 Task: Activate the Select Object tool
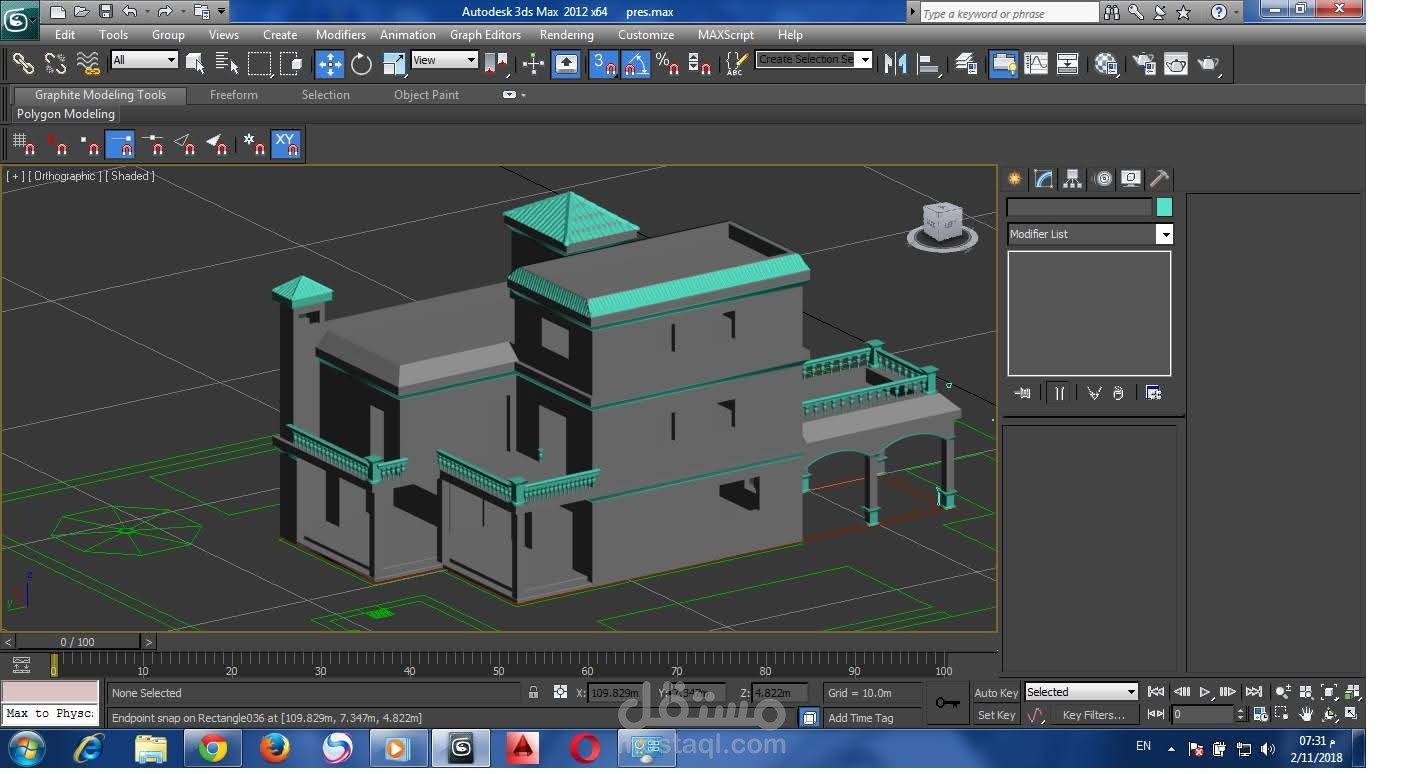195,63
